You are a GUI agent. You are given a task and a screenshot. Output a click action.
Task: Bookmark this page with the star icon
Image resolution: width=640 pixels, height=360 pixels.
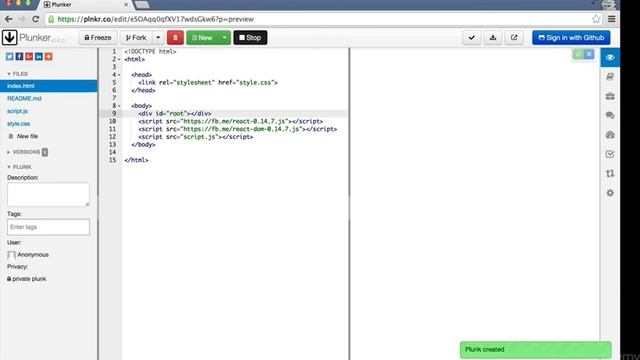(x=596, y=19)
